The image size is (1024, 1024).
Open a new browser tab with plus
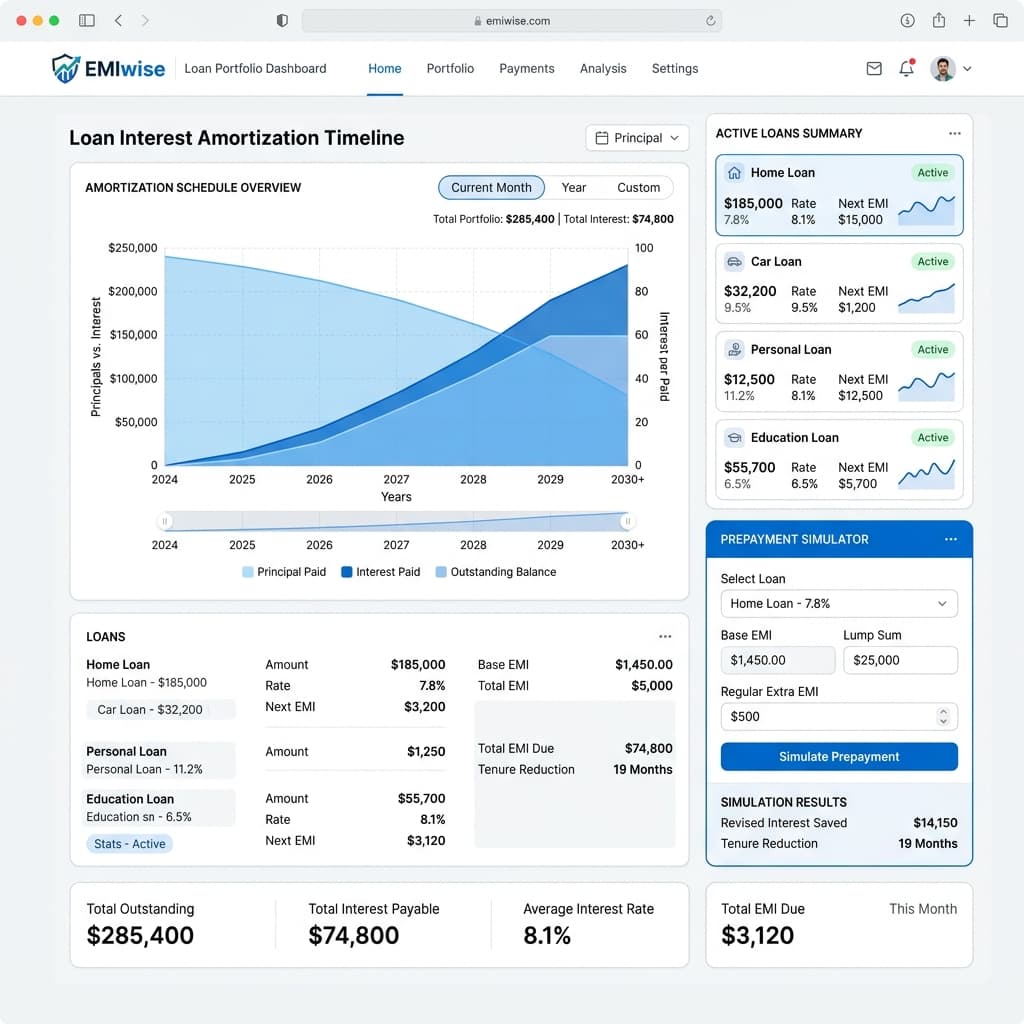[x=969, y=21]
